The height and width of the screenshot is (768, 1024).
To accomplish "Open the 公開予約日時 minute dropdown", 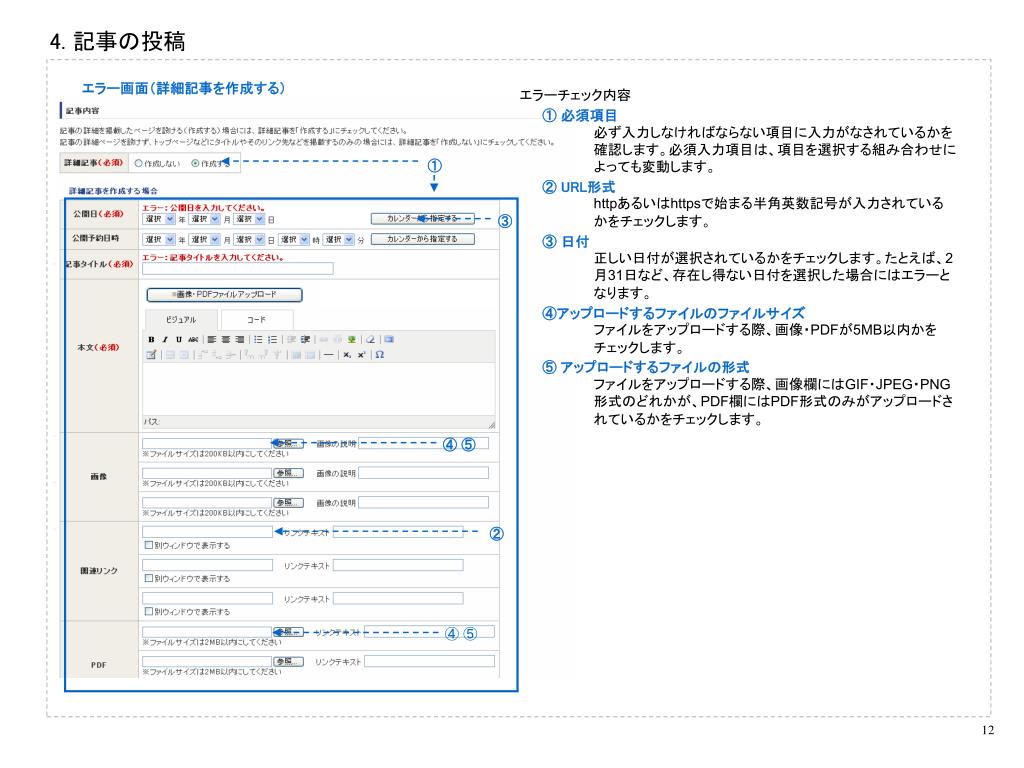I will (339, 240).
